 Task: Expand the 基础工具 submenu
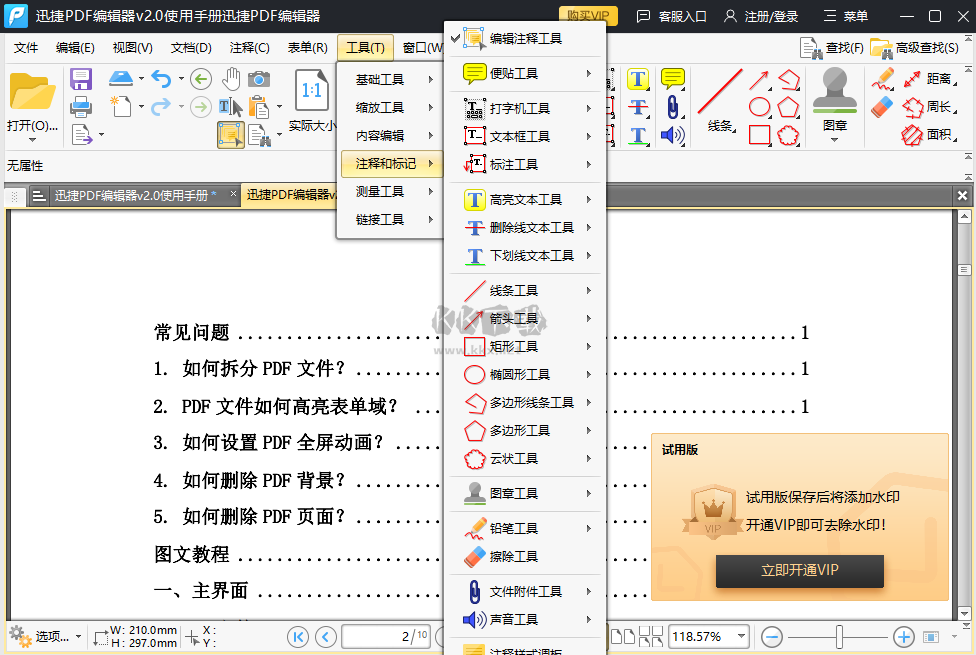[390, 79]
